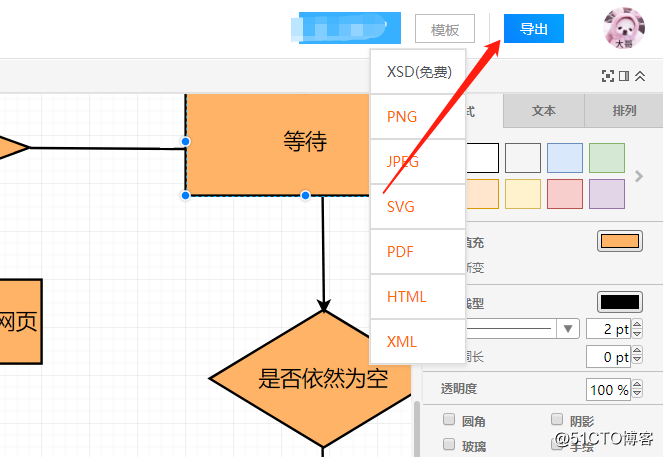
Task: Choose XSD(免费) export format
Action: 418,72
